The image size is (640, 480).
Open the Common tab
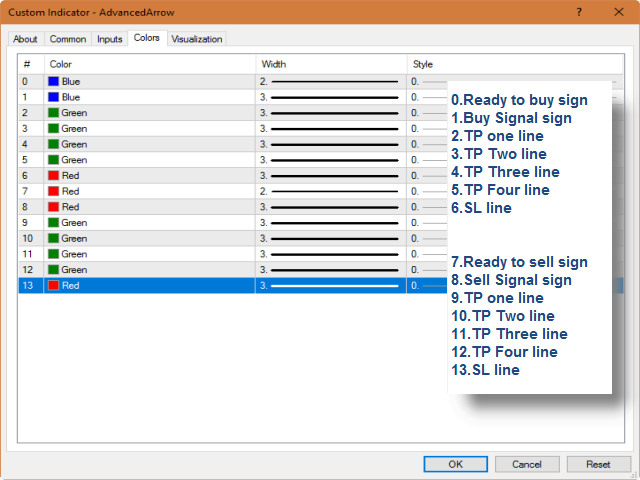pyautogui.click(x=68, y=39)
